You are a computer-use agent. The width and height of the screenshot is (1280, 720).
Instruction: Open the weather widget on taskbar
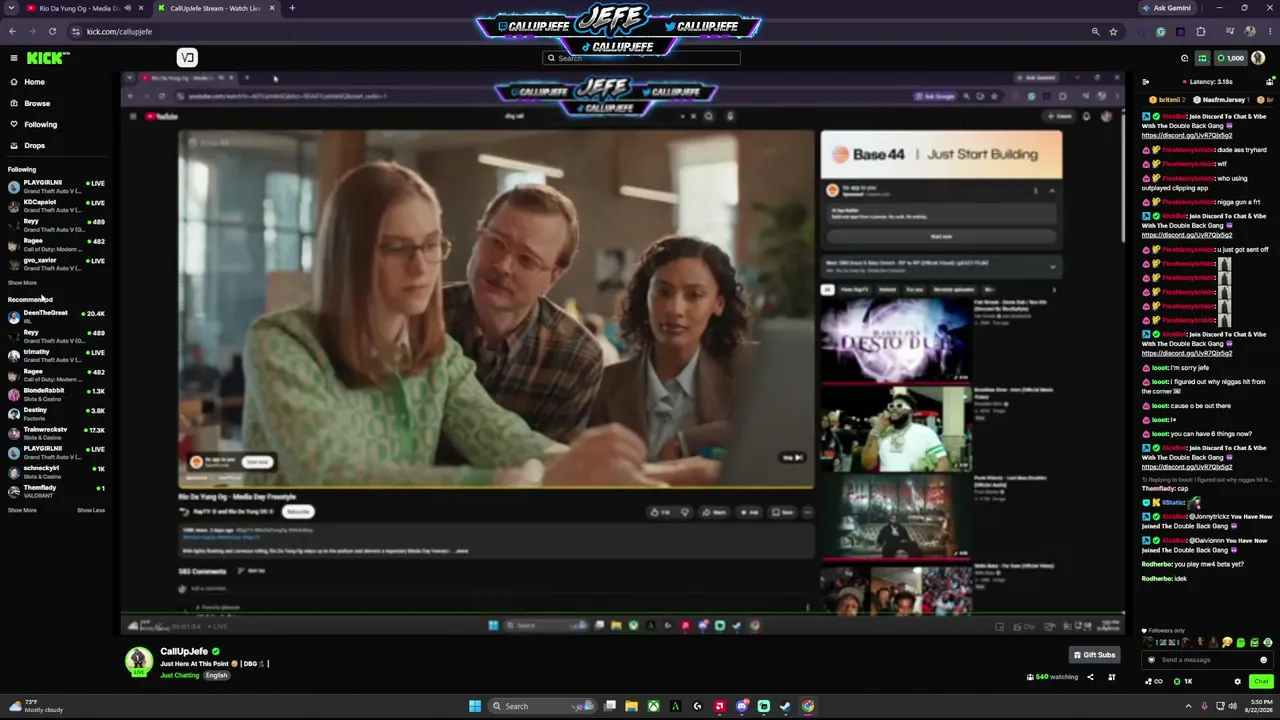(36, 706)
